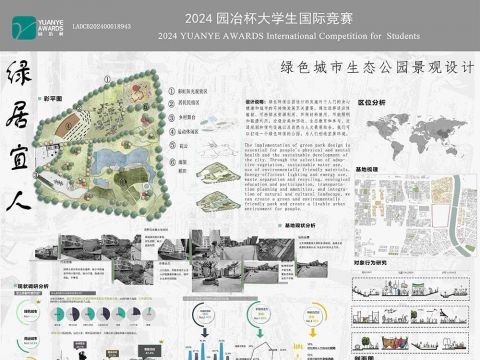Click the English subtitle 2024 YUANYE AWARDS

[289, 36]
